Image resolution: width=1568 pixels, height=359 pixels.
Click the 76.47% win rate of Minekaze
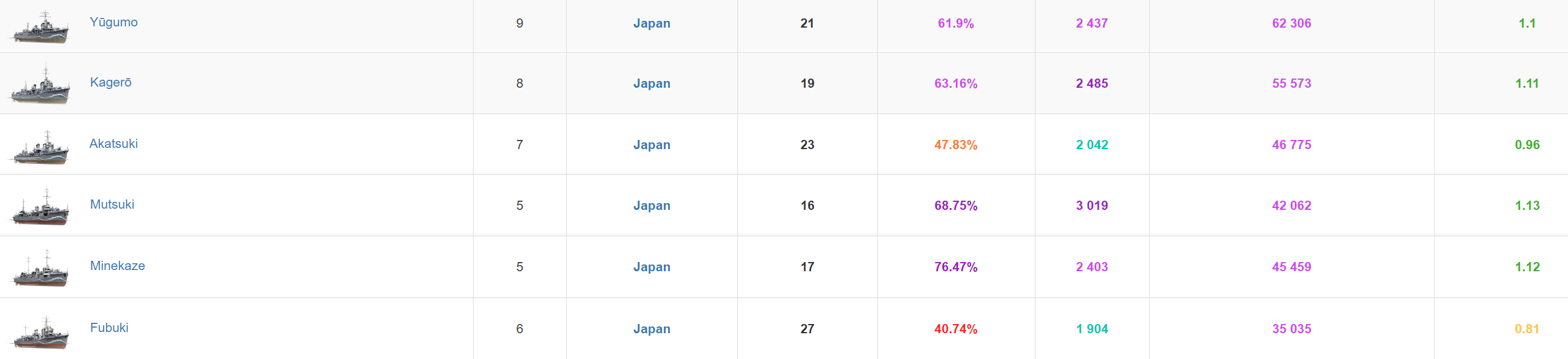956,267
